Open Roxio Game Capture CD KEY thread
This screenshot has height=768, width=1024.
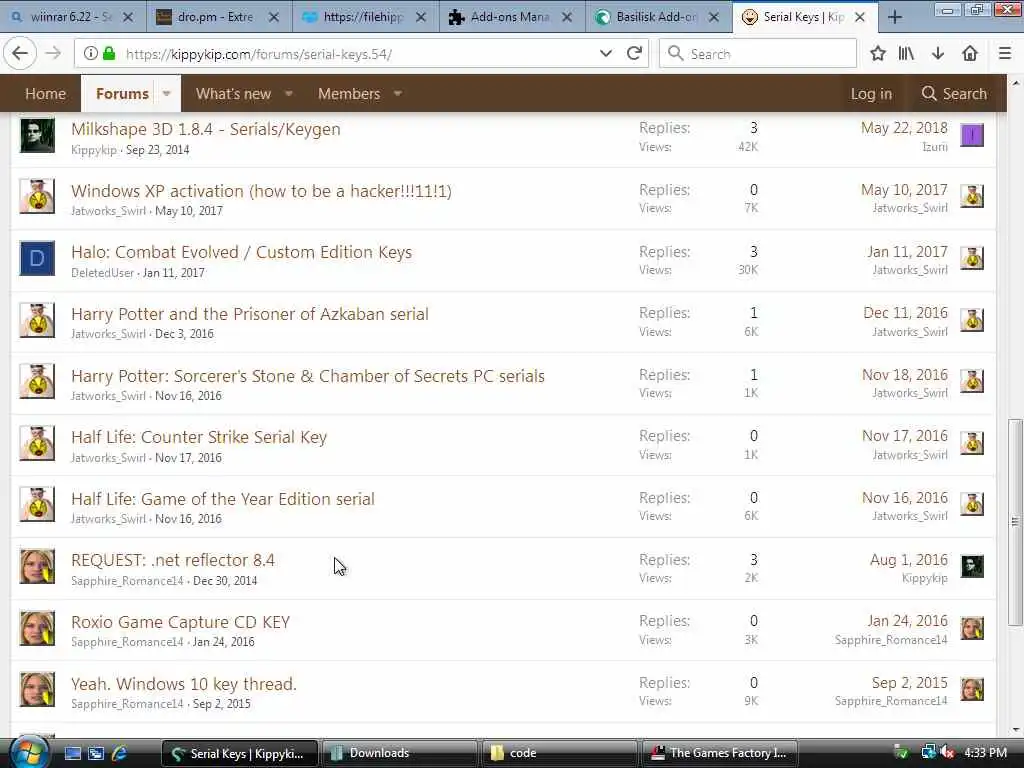180,622
